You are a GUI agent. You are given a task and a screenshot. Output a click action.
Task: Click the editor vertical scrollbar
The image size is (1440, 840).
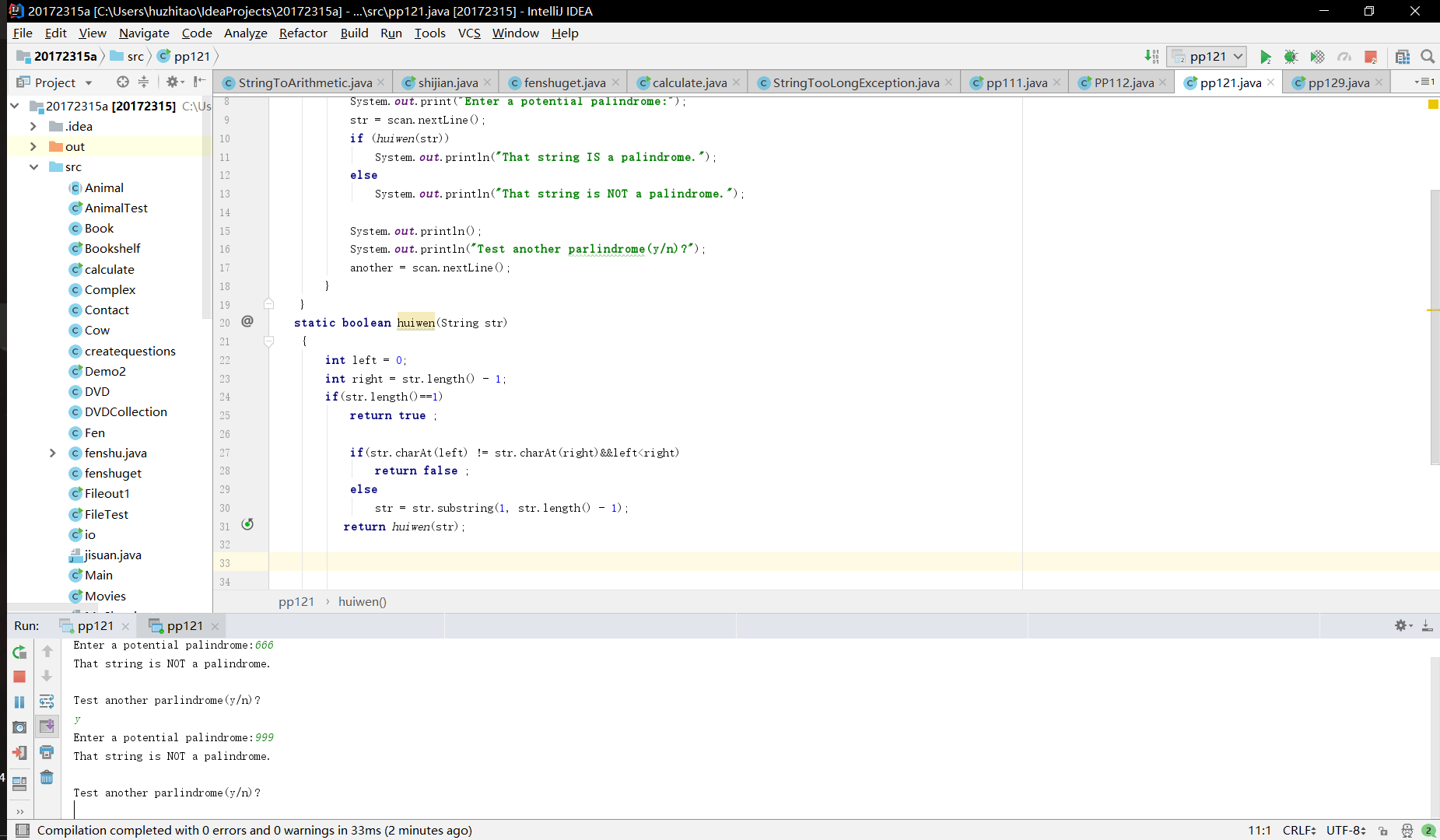pyautogui.click(x=1435, y=327)
